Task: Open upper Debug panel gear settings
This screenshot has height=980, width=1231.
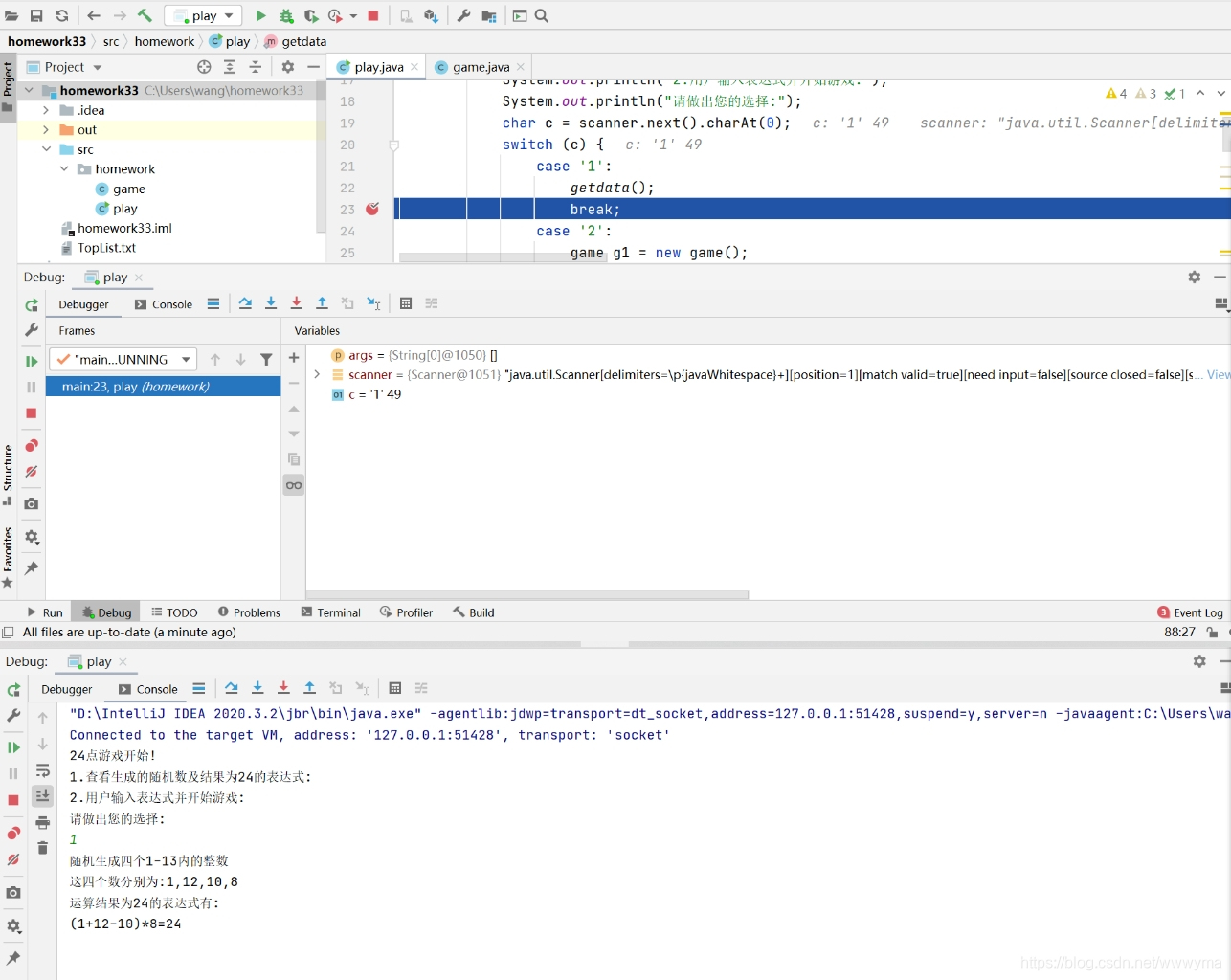Action: [x=1195, y=277]
